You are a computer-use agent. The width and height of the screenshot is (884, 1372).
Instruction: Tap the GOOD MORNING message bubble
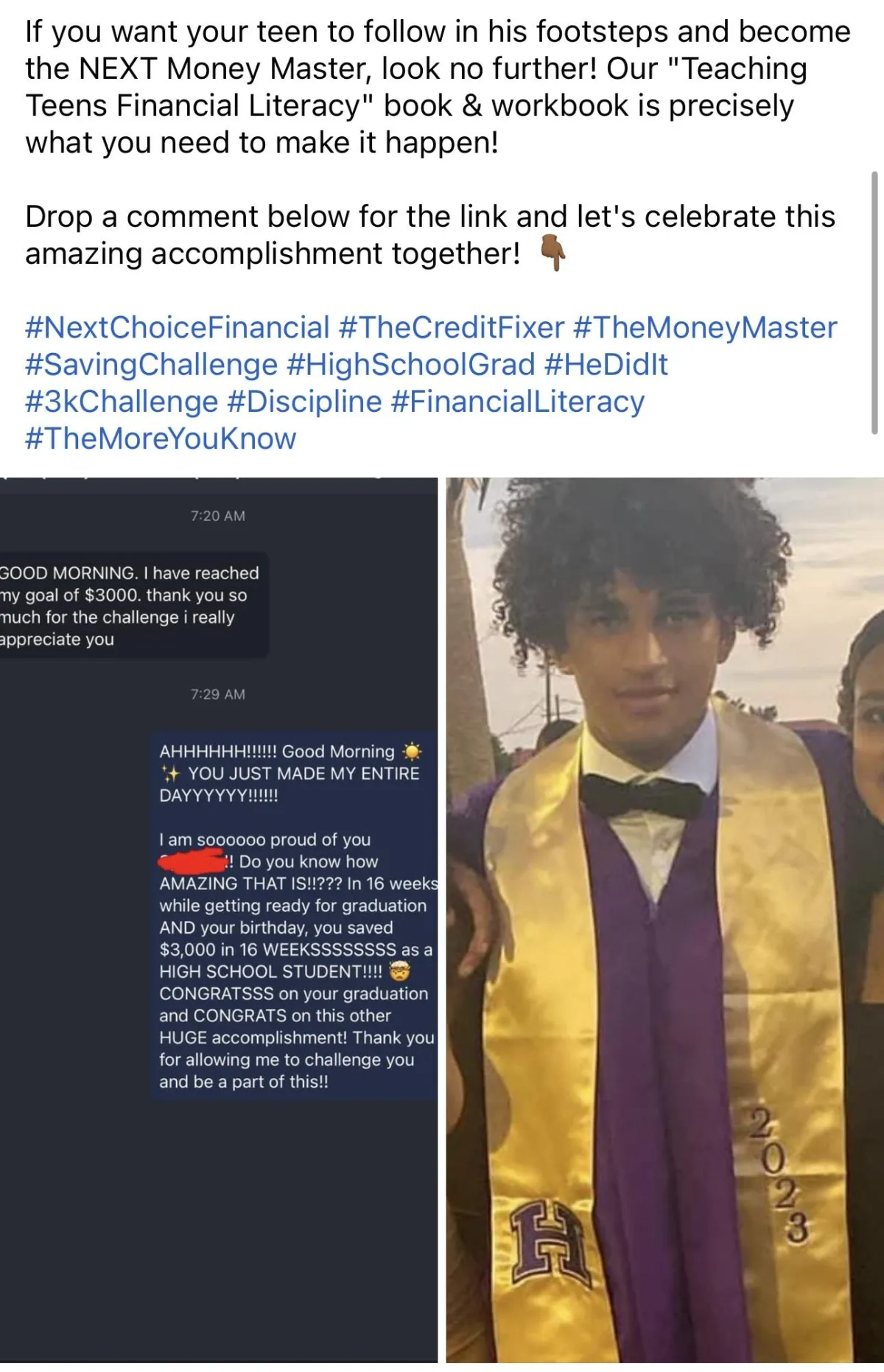pos(133,606)
